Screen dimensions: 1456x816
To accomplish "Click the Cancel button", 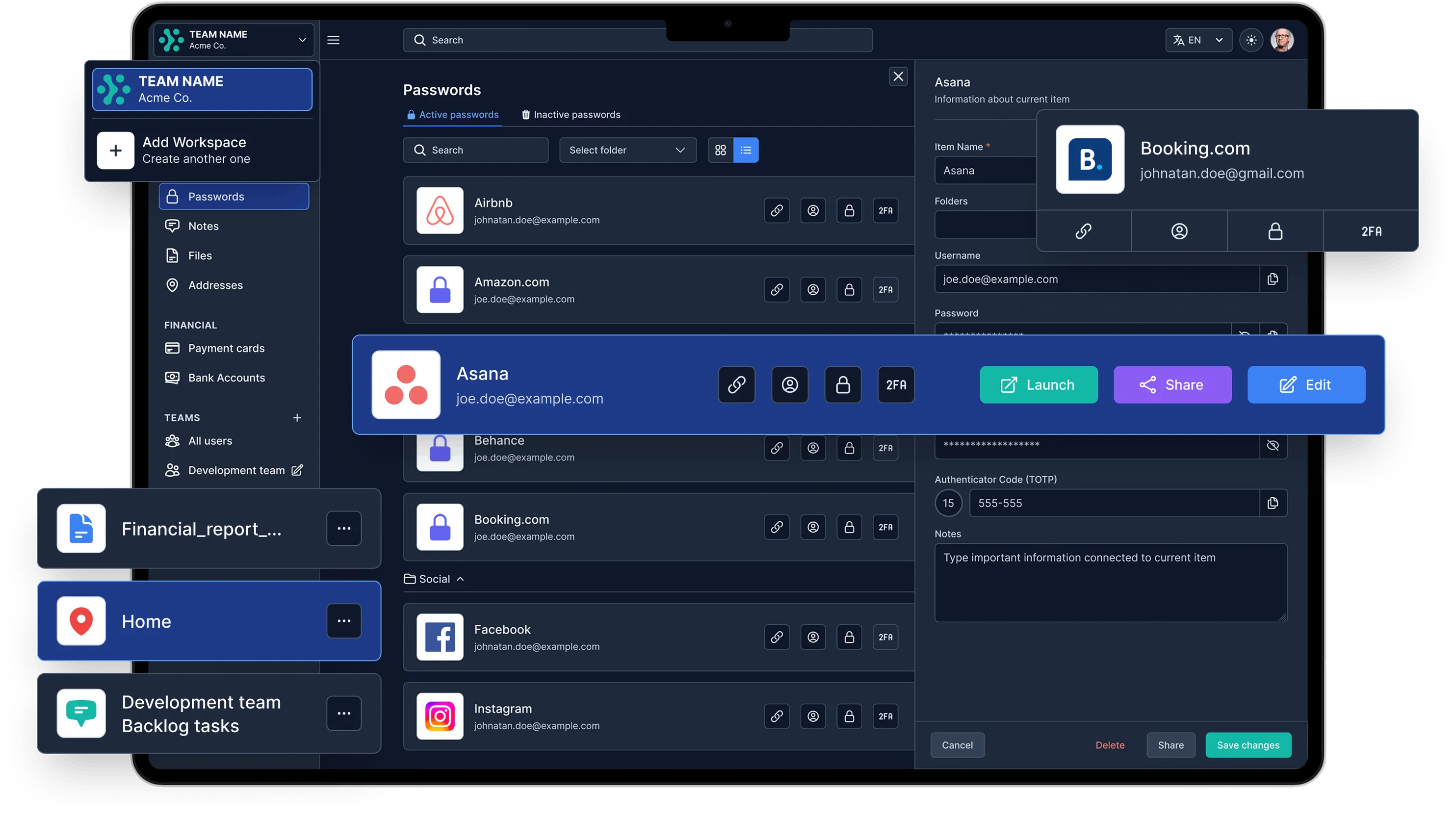I will point(957,745).
